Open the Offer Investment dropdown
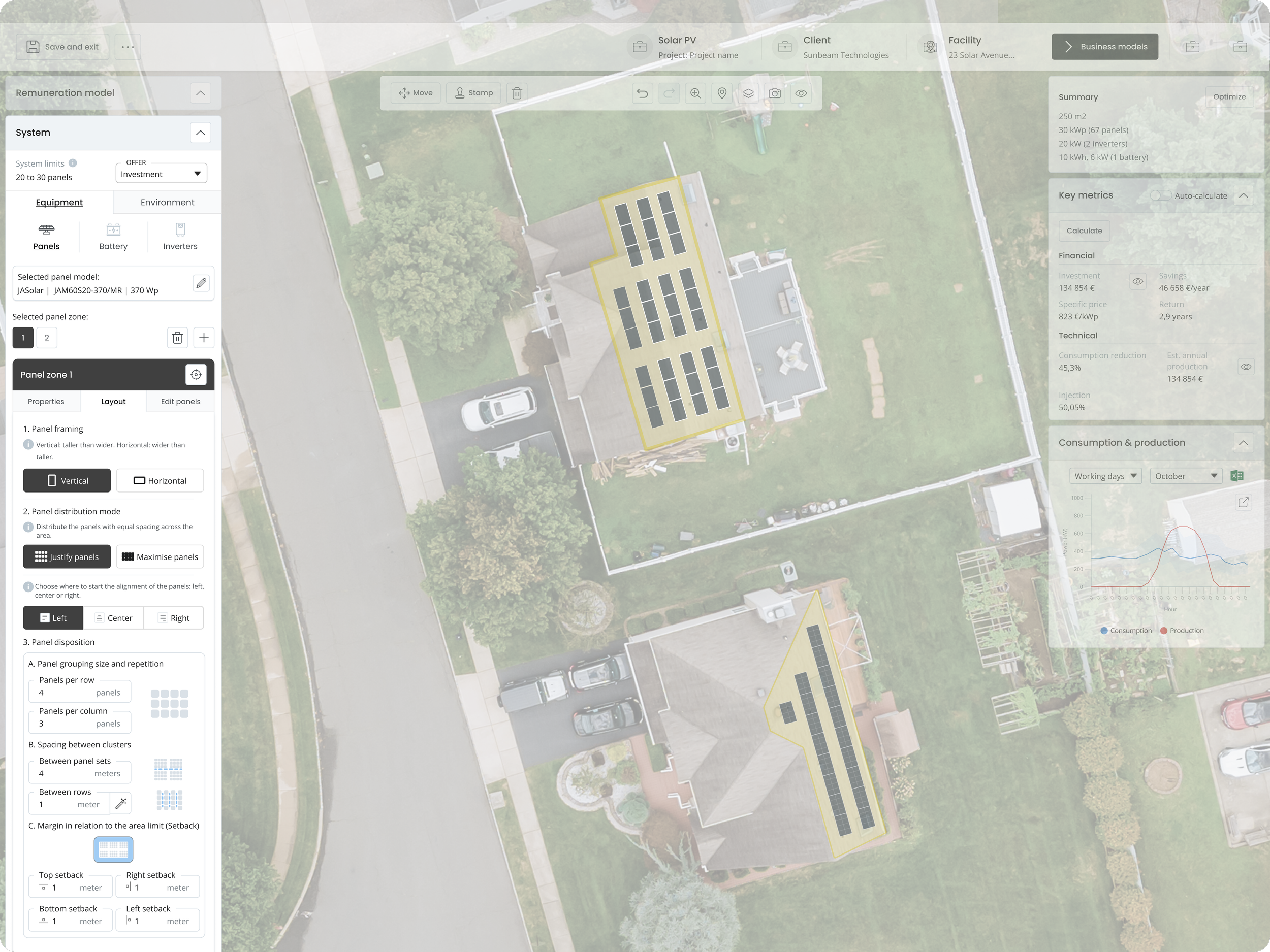 pyautogui.click(x=161, y=174)
